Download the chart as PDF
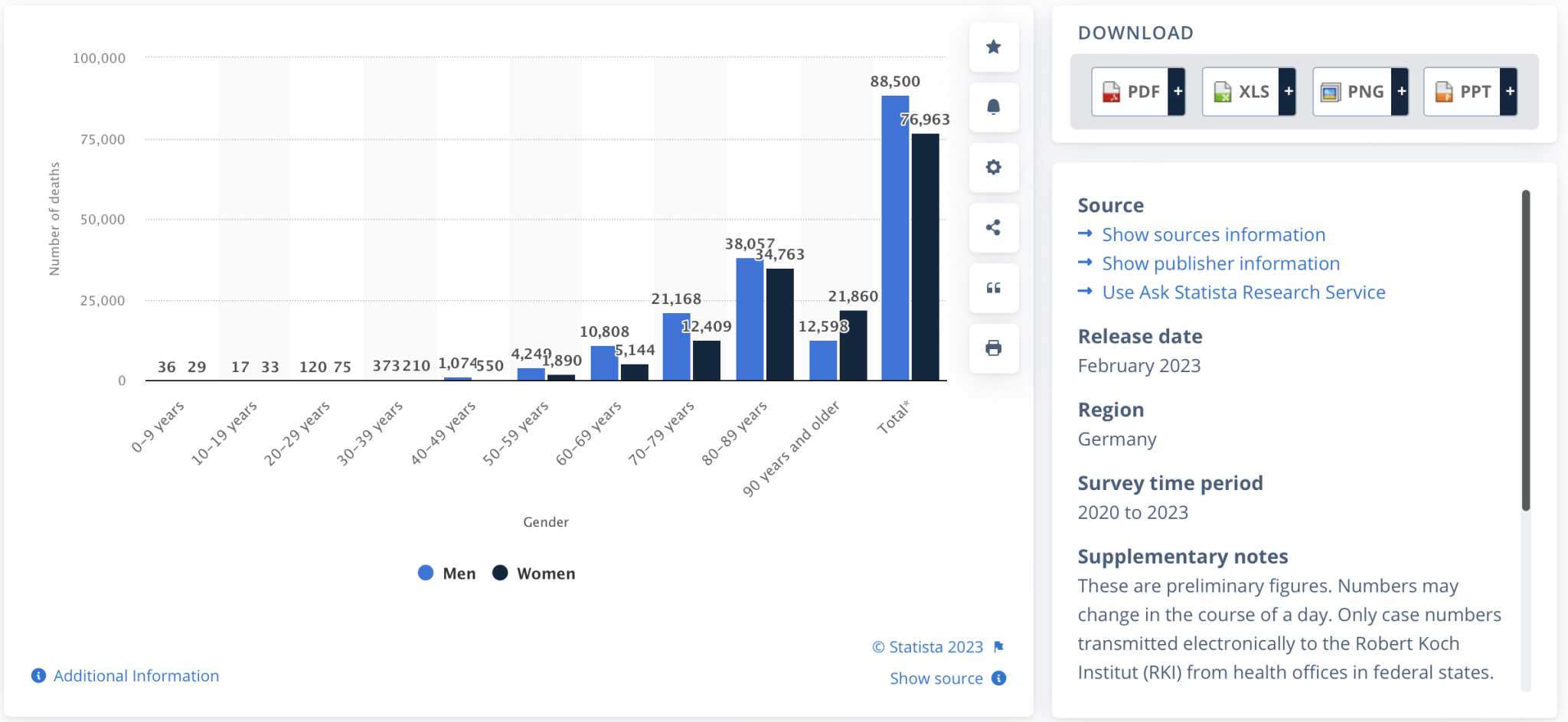Image resolution: width=1568 pixels, height=722 pixels. pyautogui.click(x=1130, y=92)
